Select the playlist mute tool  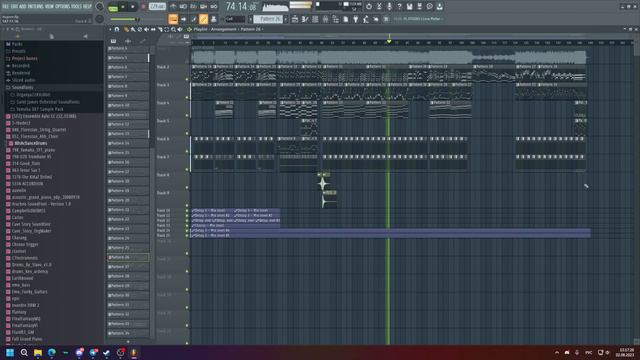(x=146, y=29)
